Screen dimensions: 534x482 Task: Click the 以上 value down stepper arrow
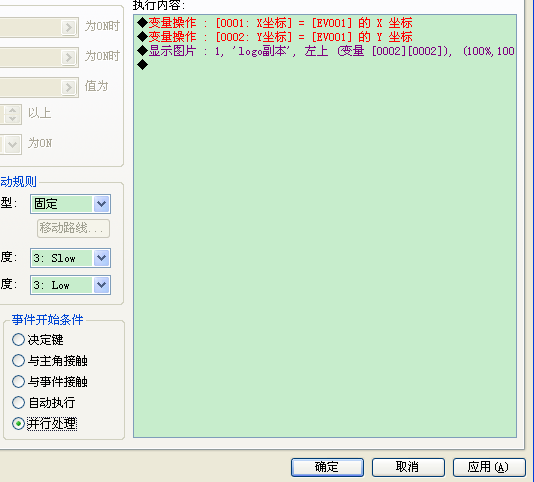13,119
